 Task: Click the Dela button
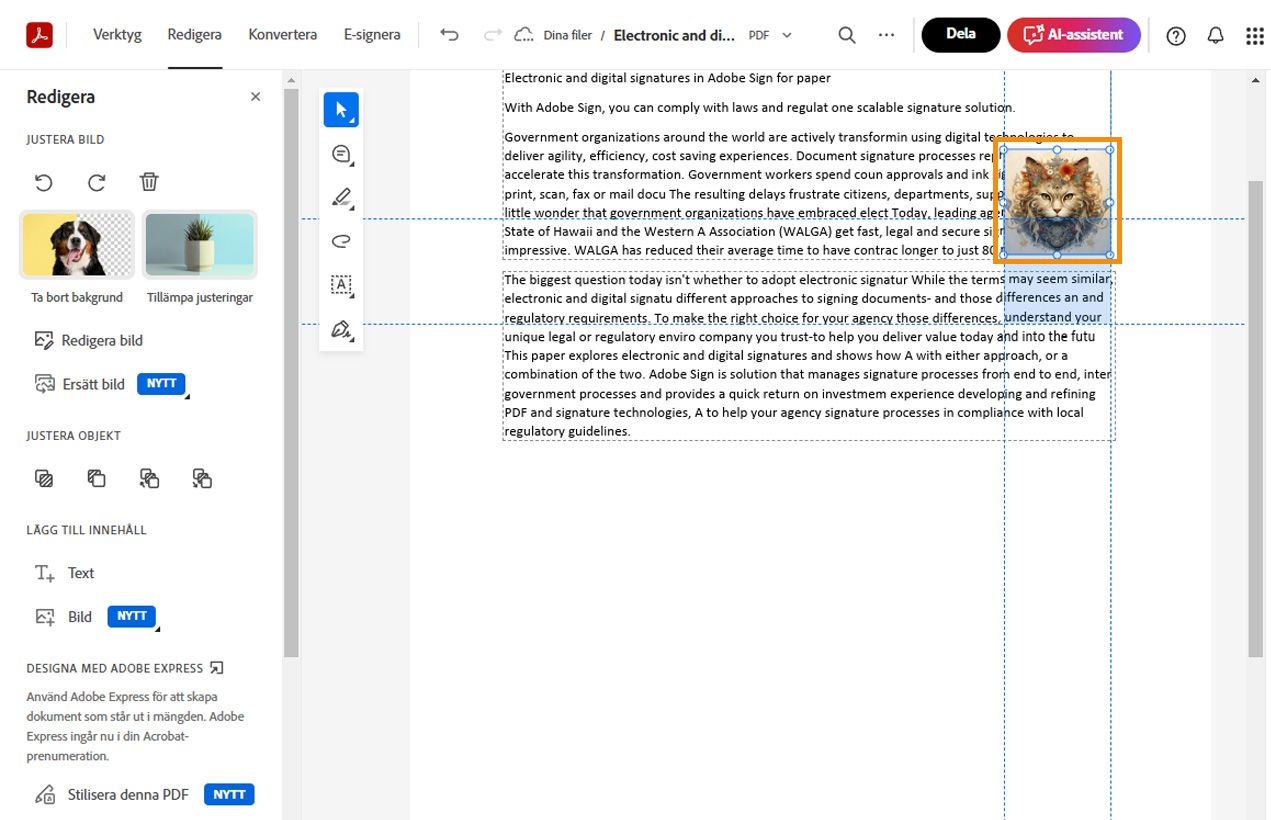(961, 35)
